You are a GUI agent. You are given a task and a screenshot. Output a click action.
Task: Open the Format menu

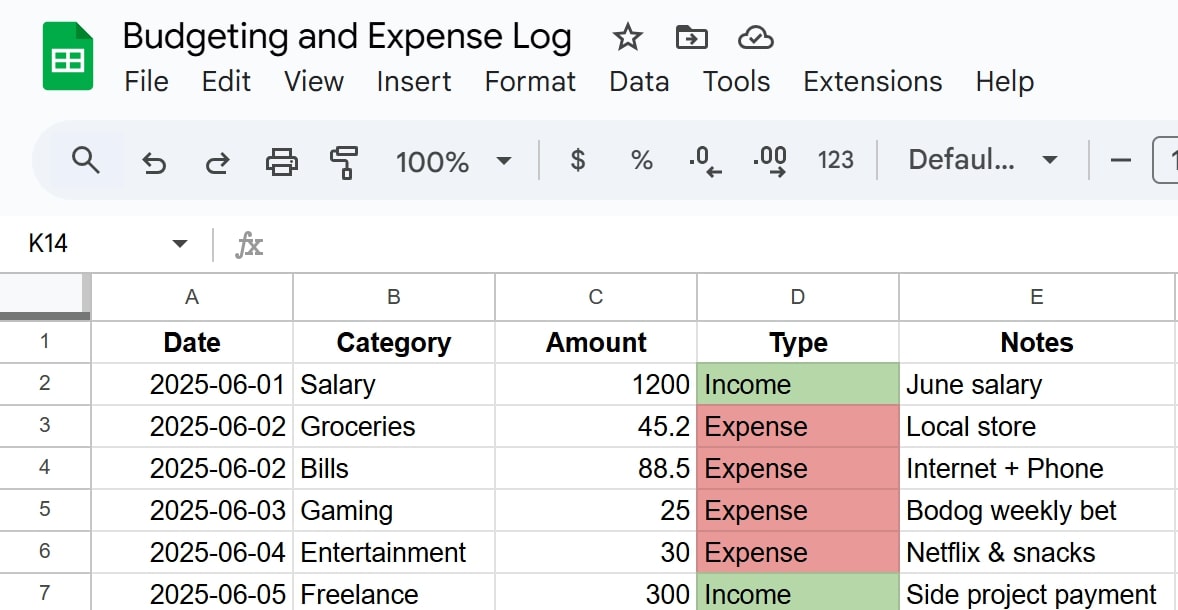point(530,81)
